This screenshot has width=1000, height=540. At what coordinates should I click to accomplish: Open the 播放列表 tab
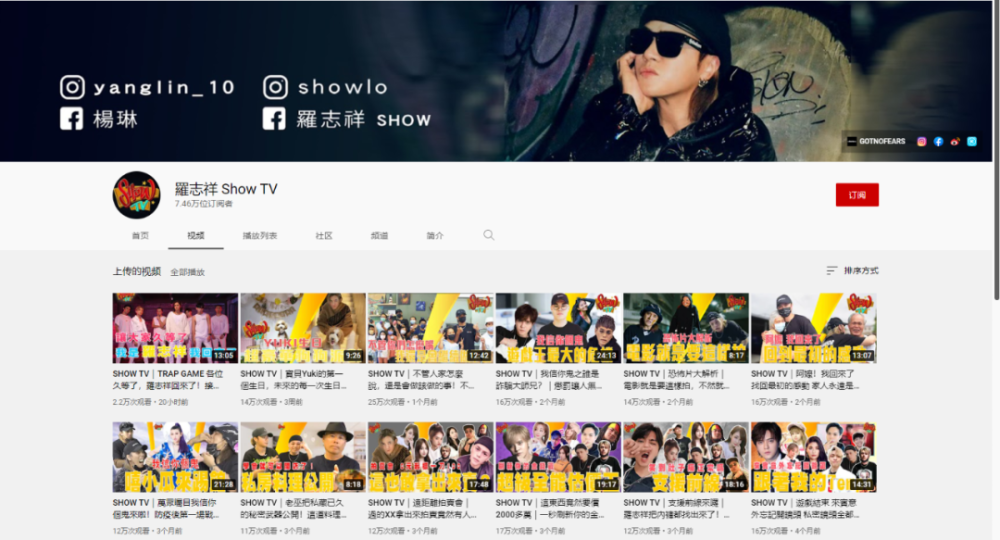[x=260, y=235]
